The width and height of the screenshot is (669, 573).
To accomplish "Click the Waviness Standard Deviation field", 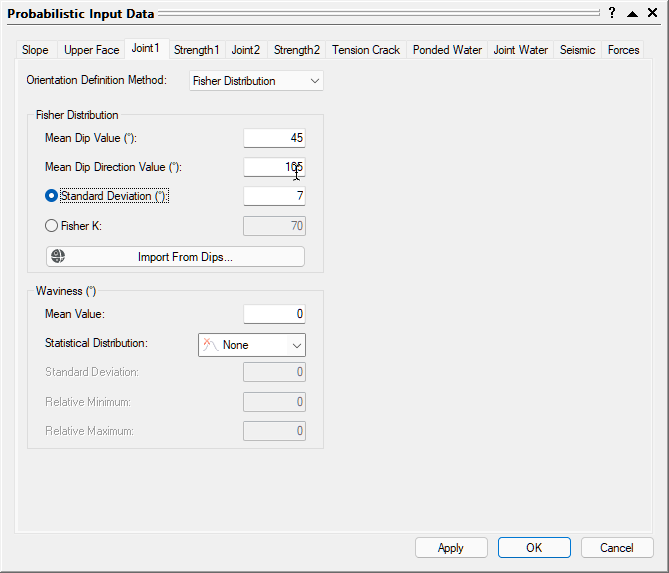I will (x=274, y=372).
